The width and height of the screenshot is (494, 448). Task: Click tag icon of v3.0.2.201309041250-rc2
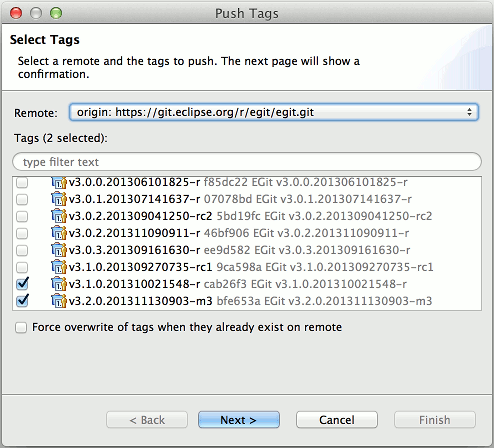click(59, 216)
